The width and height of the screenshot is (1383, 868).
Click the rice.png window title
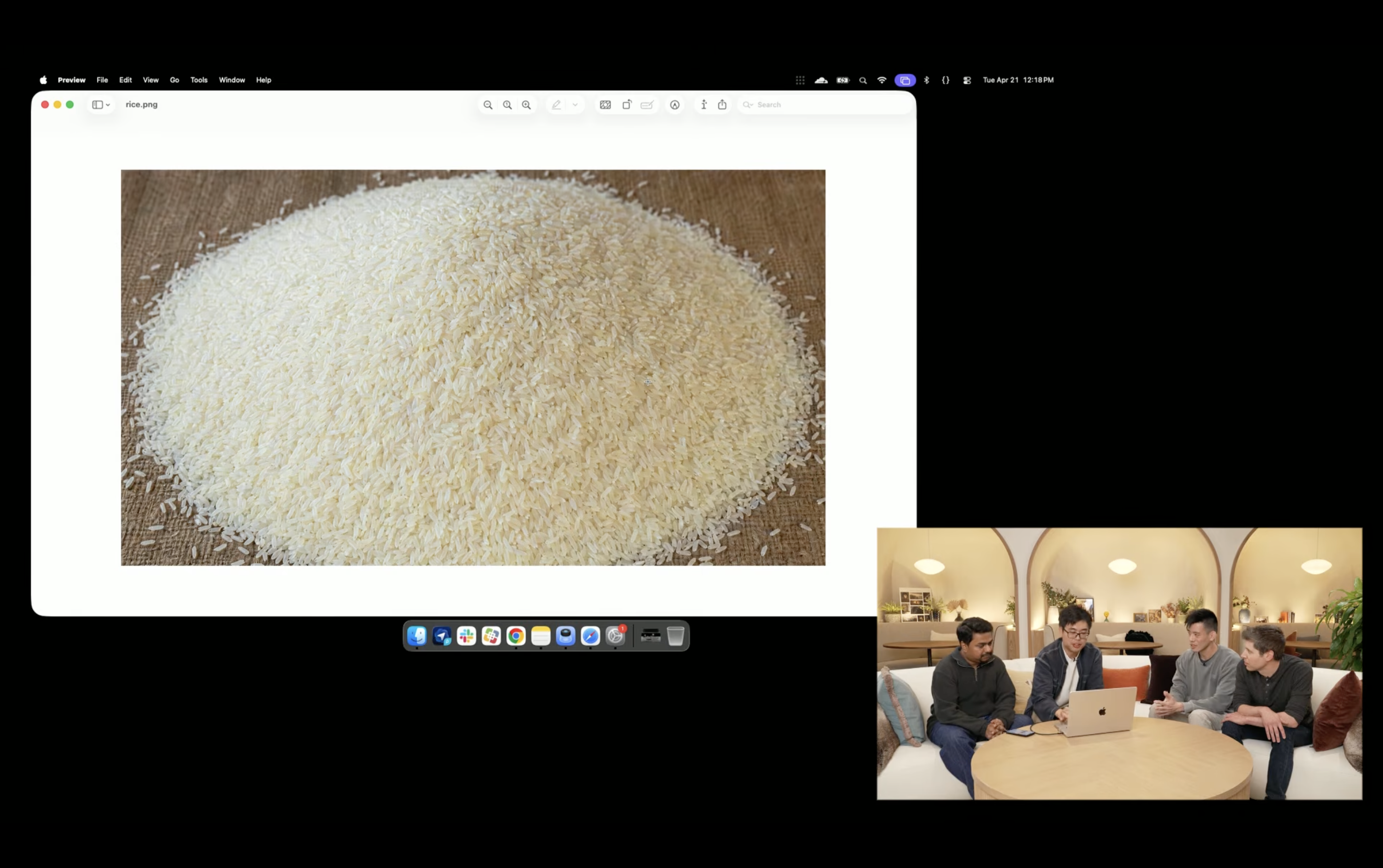tap(141, 104)
